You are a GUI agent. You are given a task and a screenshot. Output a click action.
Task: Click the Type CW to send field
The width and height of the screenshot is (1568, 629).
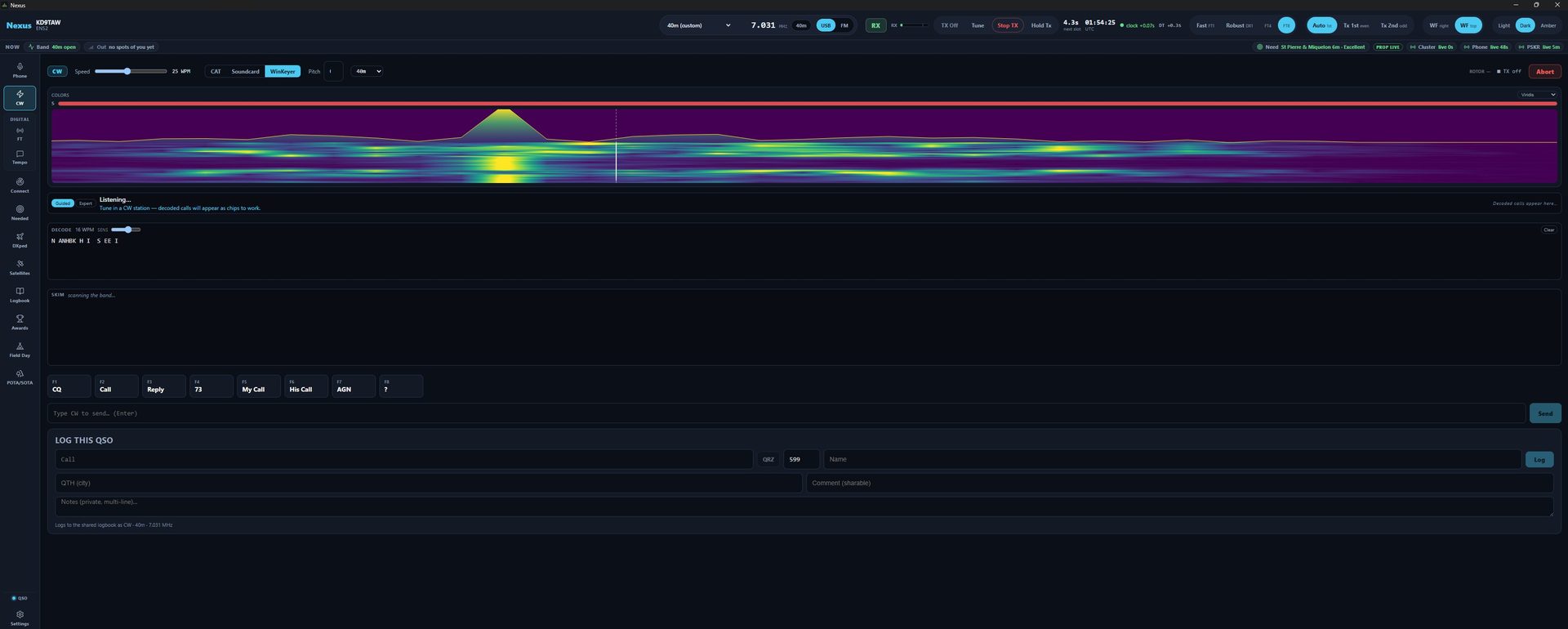click(x=786, y=413)
